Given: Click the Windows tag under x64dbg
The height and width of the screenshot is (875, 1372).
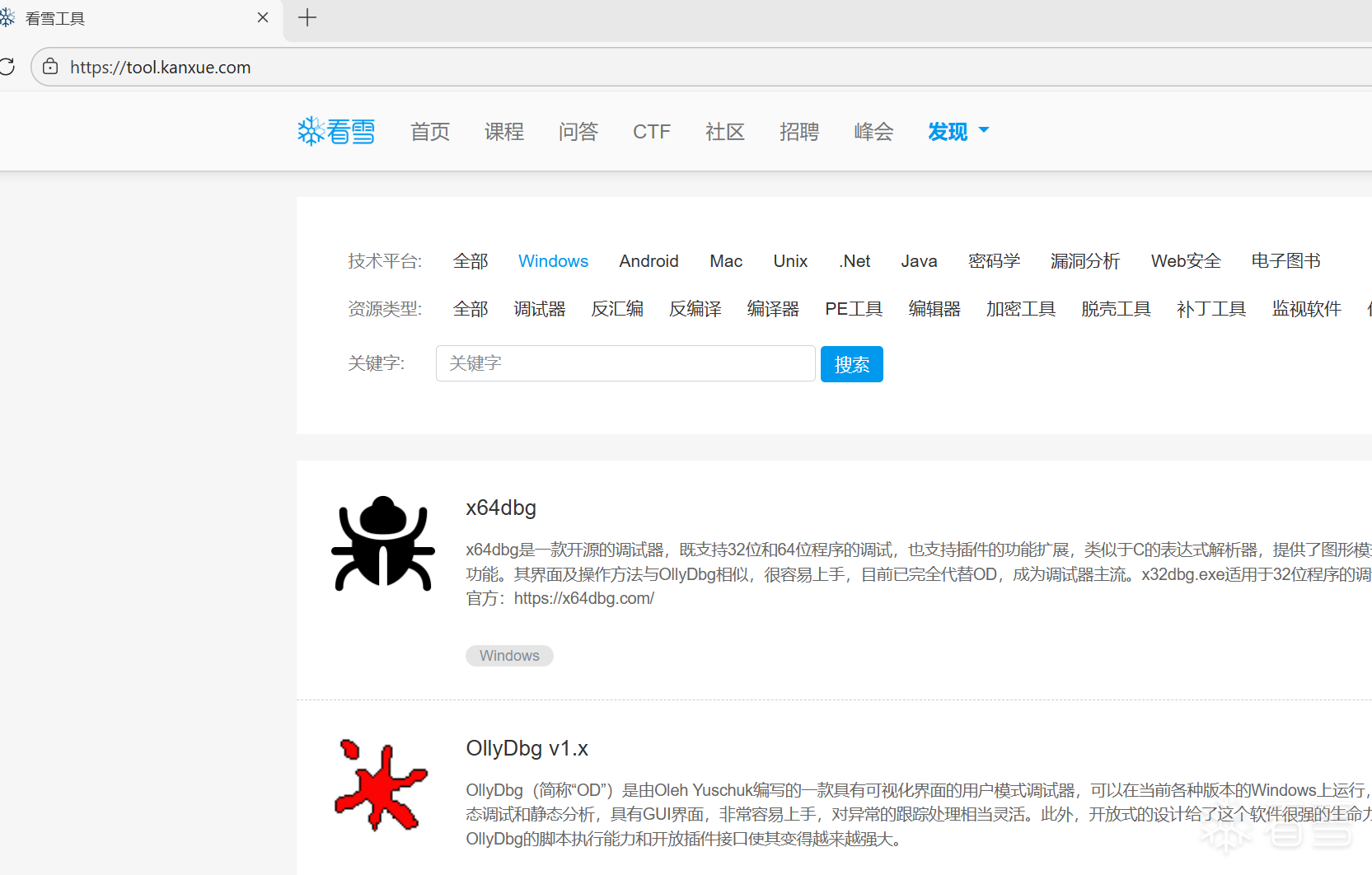Looking at the screenshot, I should coord(509,656).
